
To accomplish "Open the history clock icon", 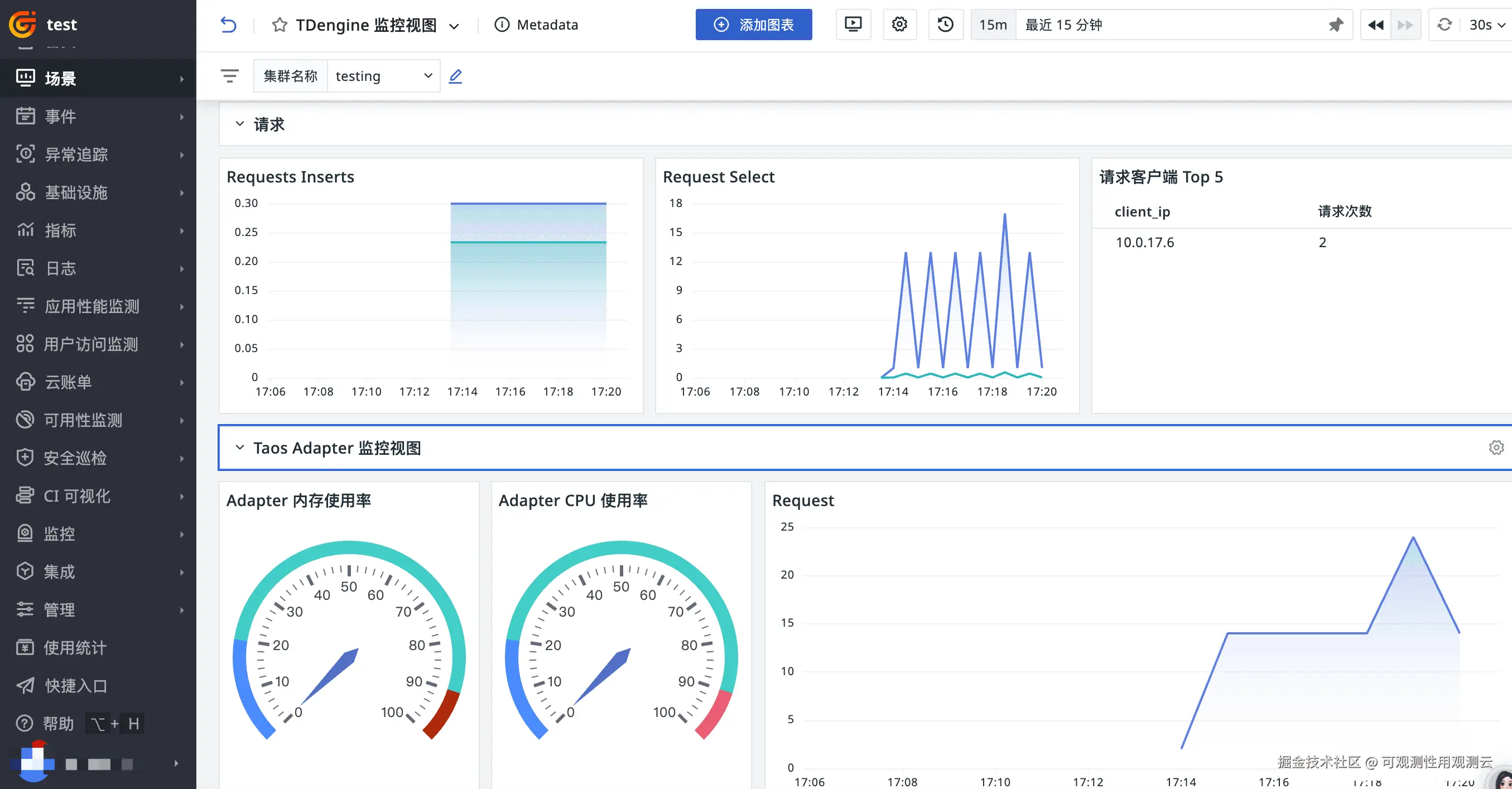I will [x=946, y=25].
